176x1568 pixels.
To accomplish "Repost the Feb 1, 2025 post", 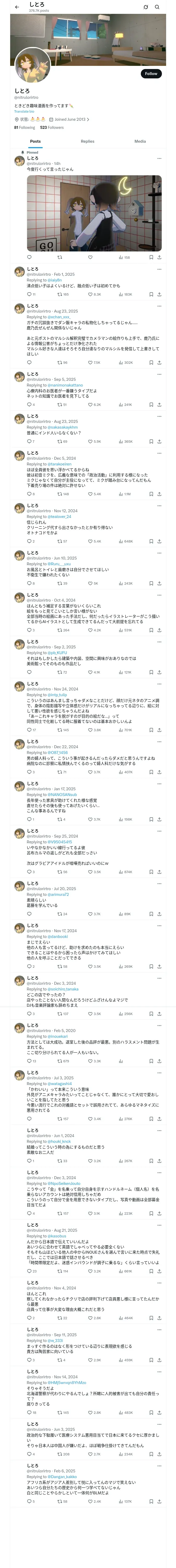I will 60,294.
